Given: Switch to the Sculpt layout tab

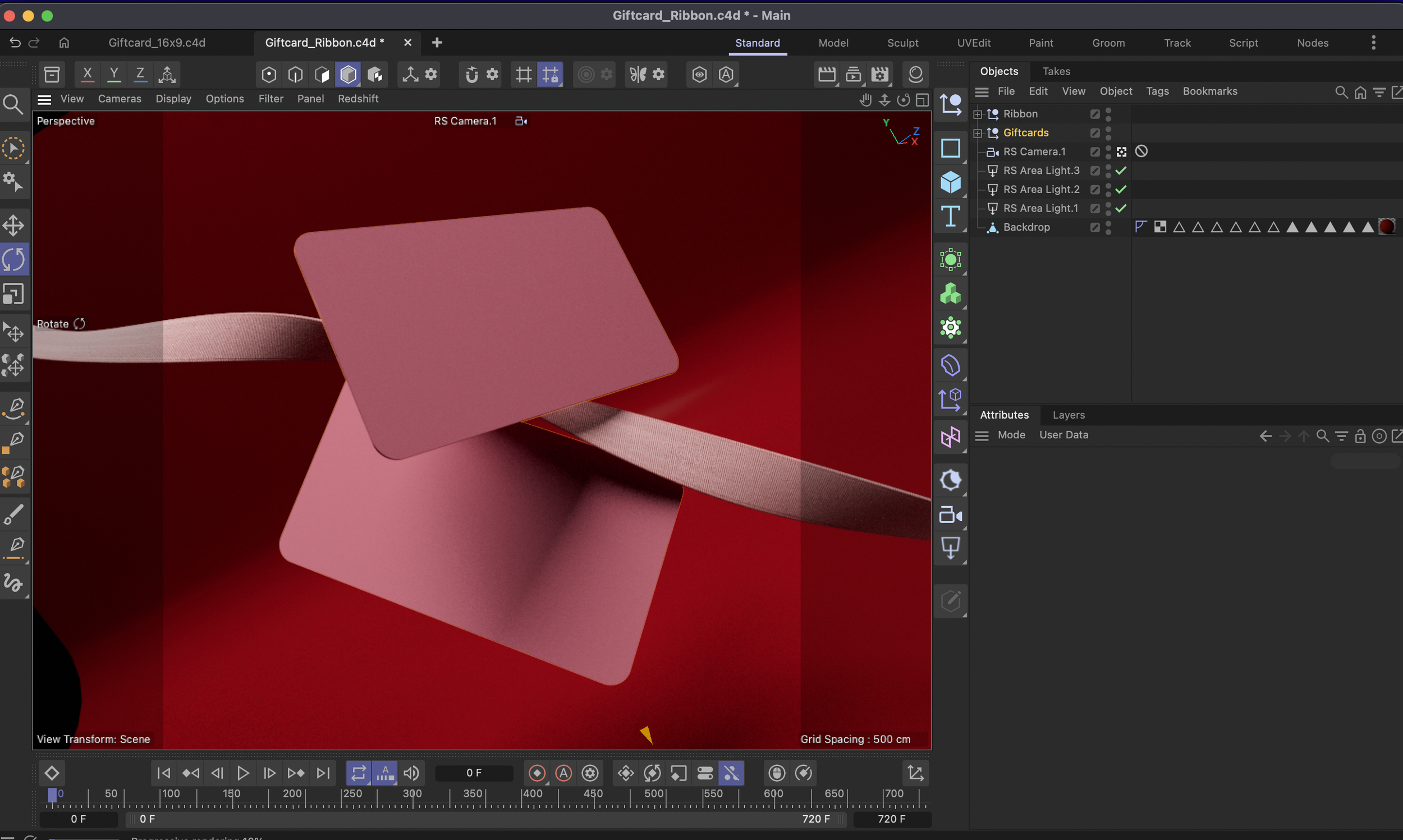Looking at the screenshot, I should 902,43.
